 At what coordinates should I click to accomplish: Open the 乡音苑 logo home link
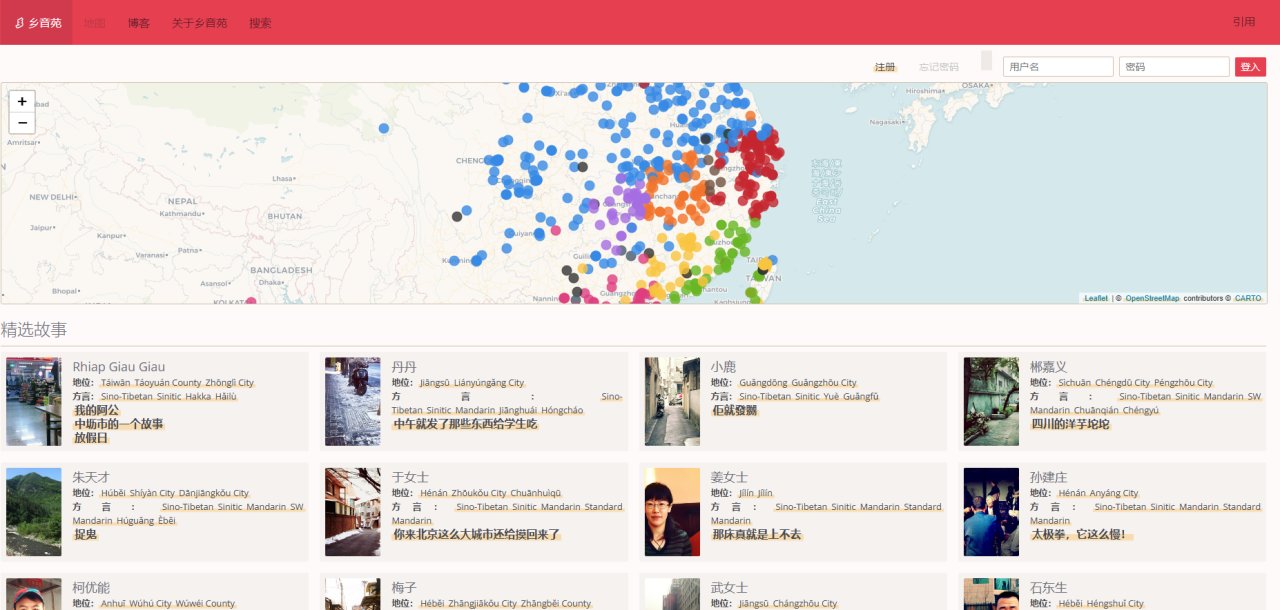pyautogui.click(x=37, y=22)
